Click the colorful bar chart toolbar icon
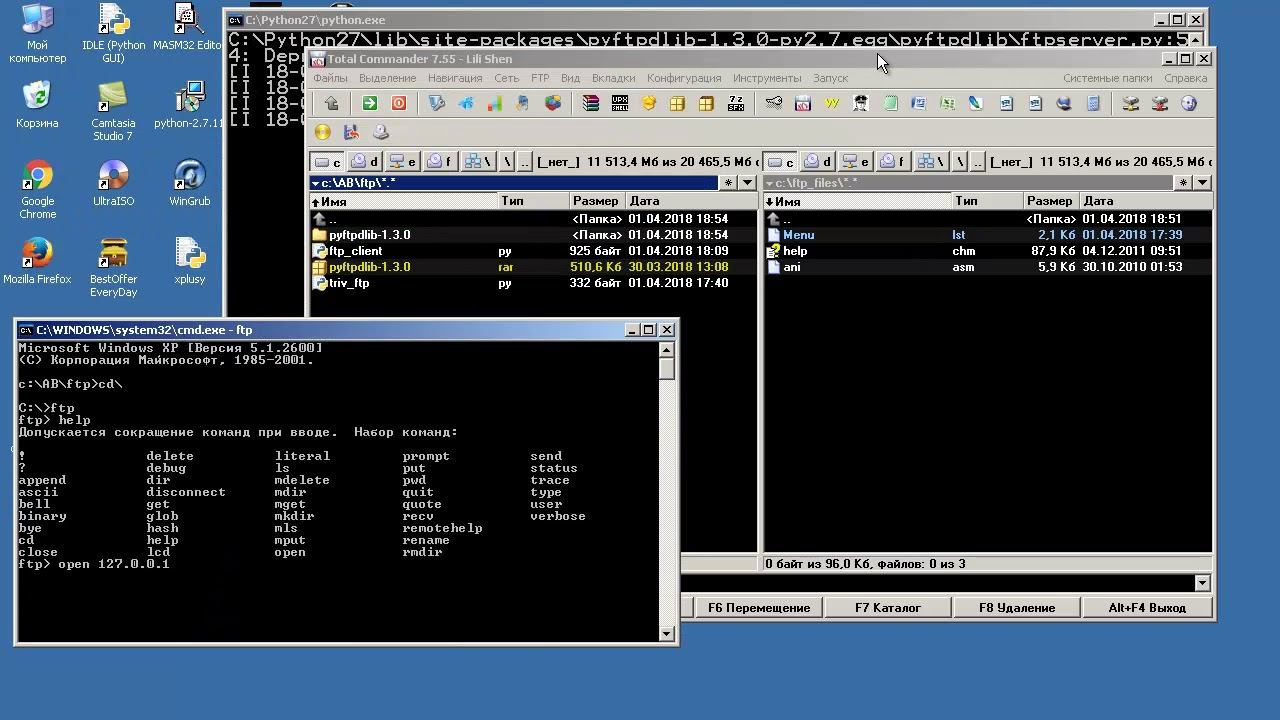This screenshot has height=720, width=1280. tap(494, 103)
